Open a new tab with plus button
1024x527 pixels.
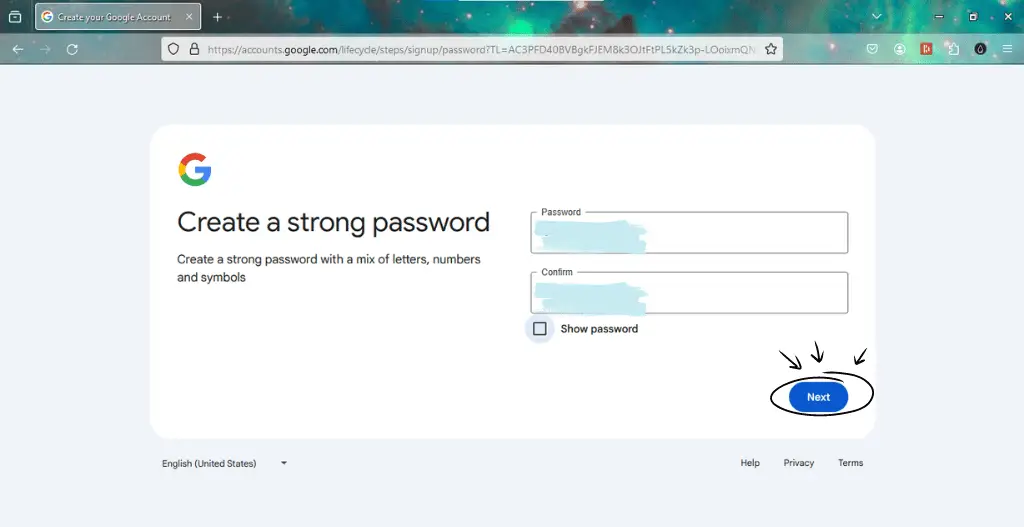coord(217,17)
